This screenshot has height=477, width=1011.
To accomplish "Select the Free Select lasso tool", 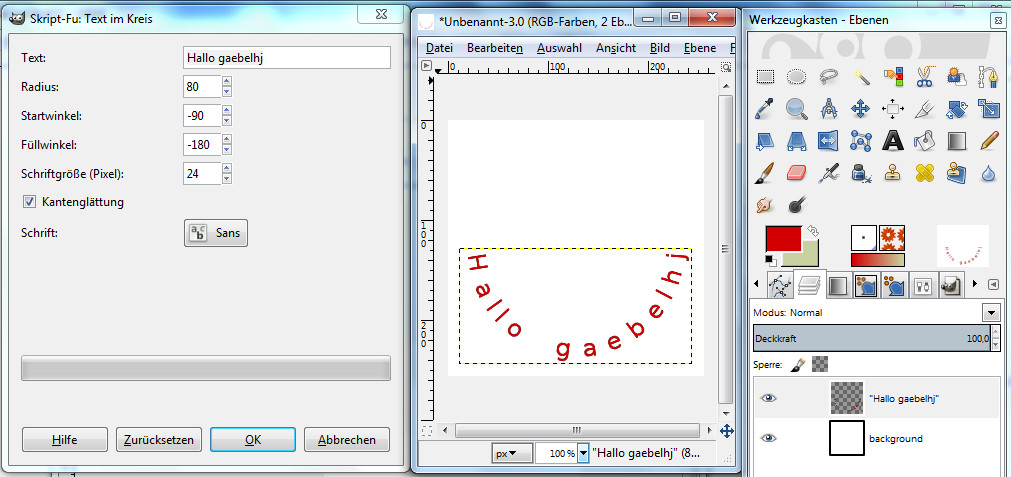I will [829, 77].
